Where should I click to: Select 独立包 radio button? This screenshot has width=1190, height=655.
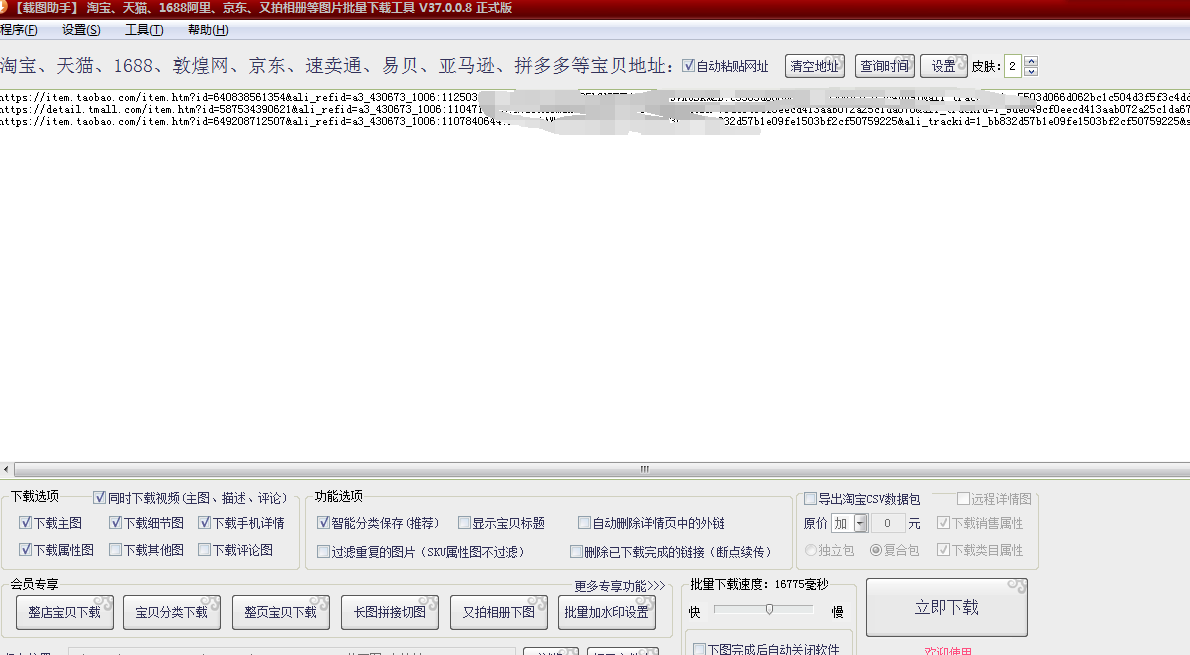(x=811, y=550)
